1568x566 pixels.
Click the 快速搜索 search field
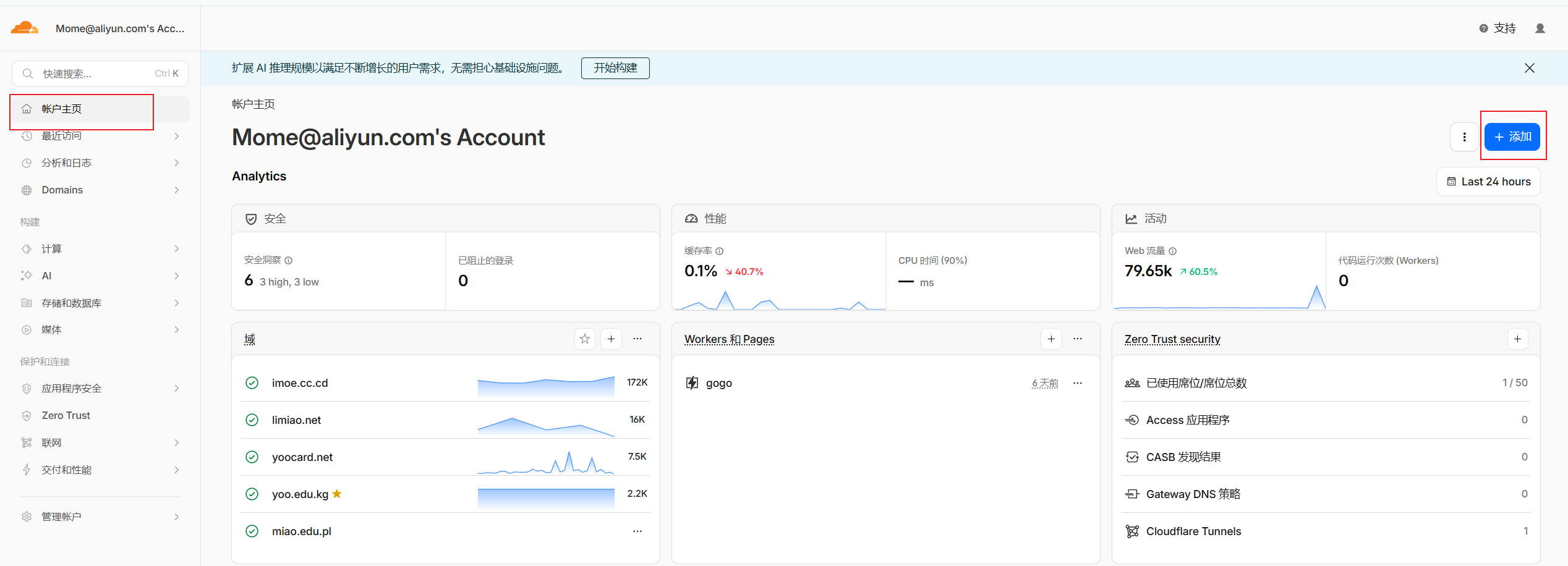[x=99, y=74]
